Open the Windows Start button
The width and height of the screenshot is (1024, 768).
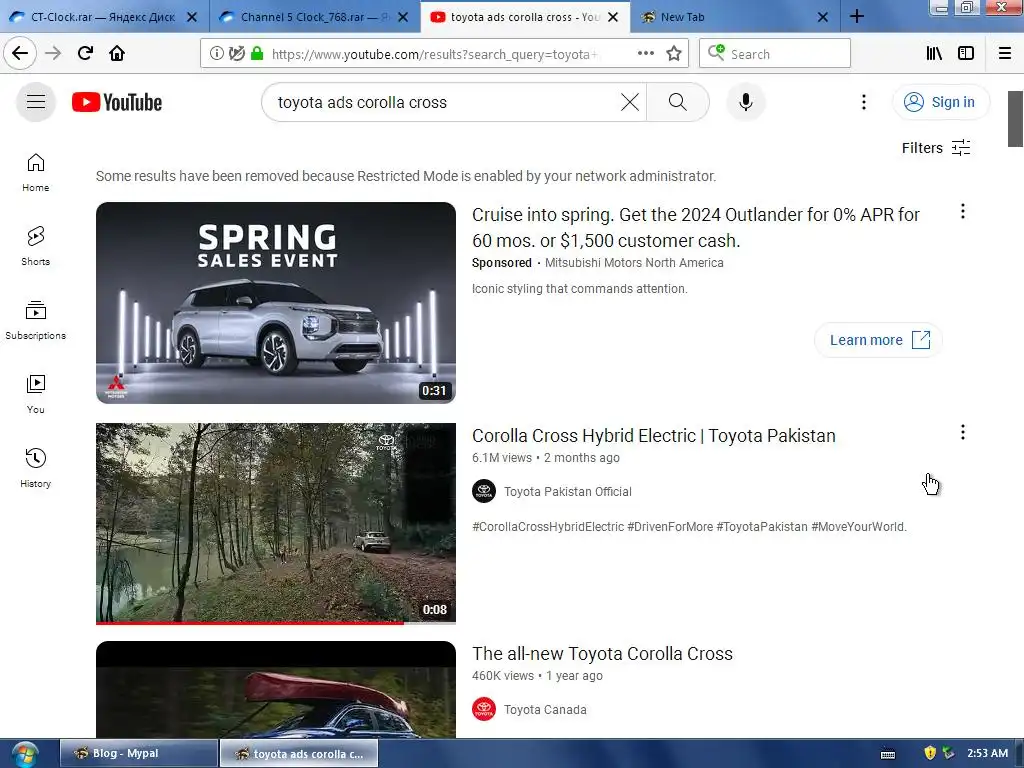(23, 755)
